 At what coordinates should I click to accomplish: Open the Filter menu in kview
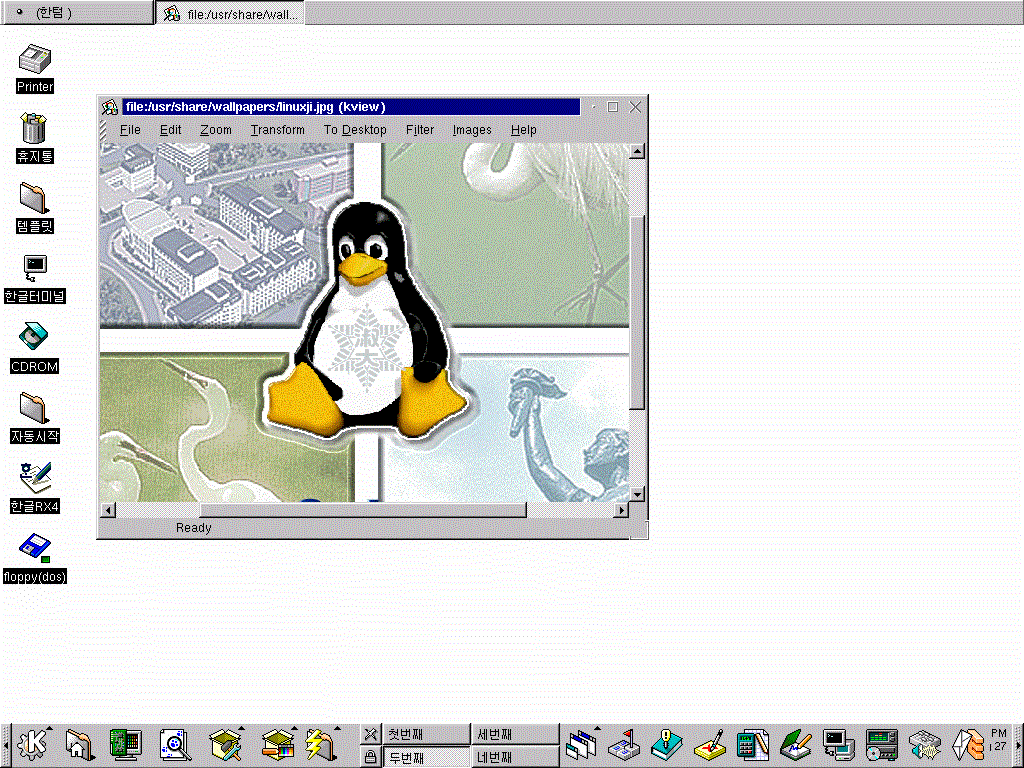click(x=420, y=130)
